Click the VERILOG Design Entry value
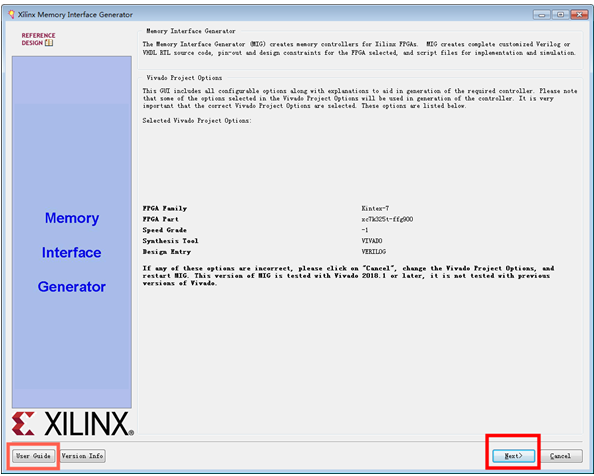This screenshot has width=594, height=476. pyautogui.click(x=374, y=251)
